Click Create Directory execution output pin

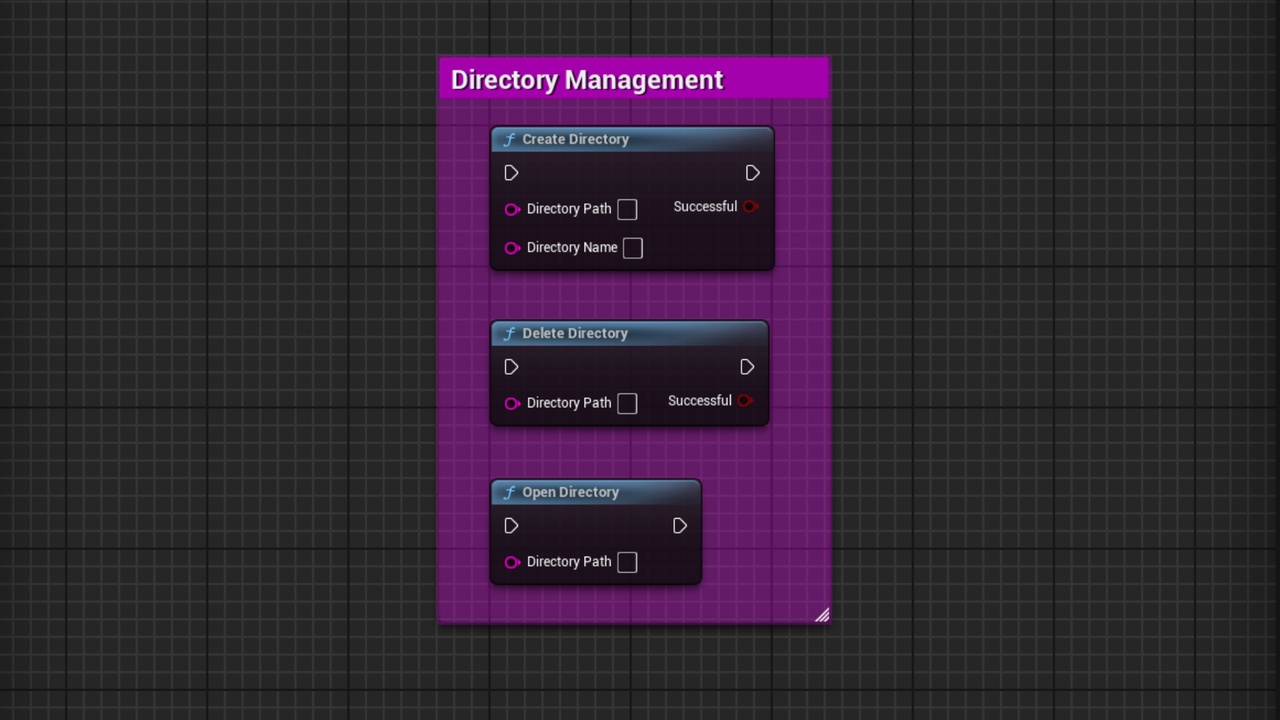point(753,173)
